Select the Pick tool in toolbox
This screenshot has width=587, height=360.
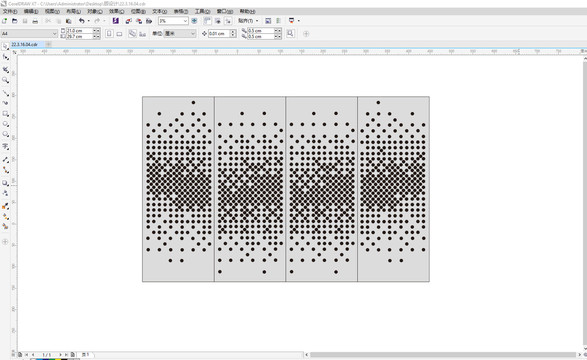5,46
